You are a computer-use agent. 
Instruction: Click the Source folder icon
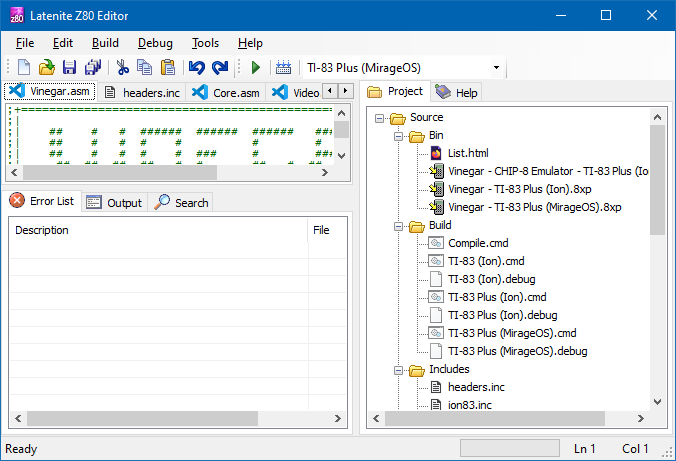tap(397, 118)
